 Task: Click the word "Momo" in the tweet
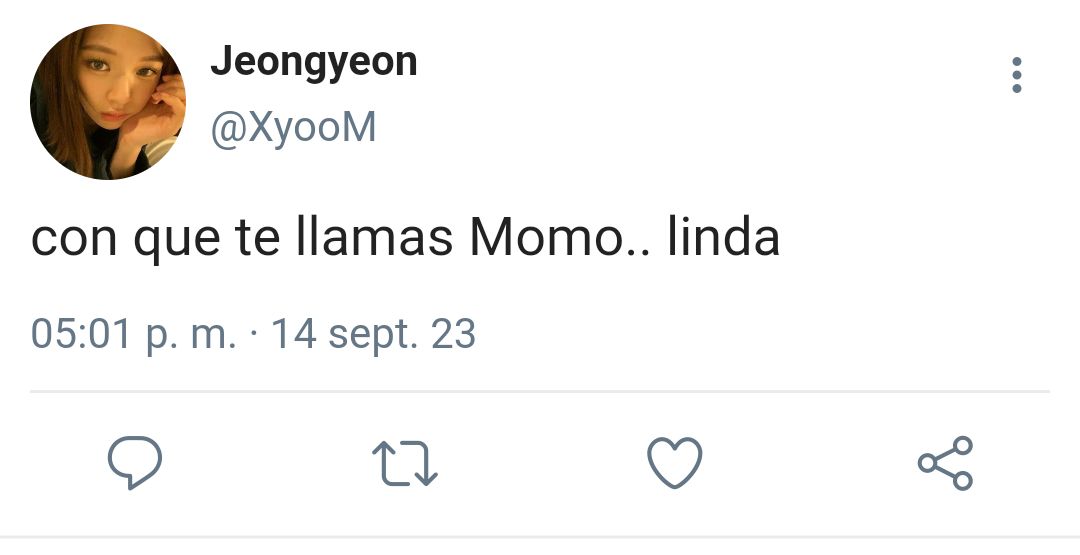(546, 238)
